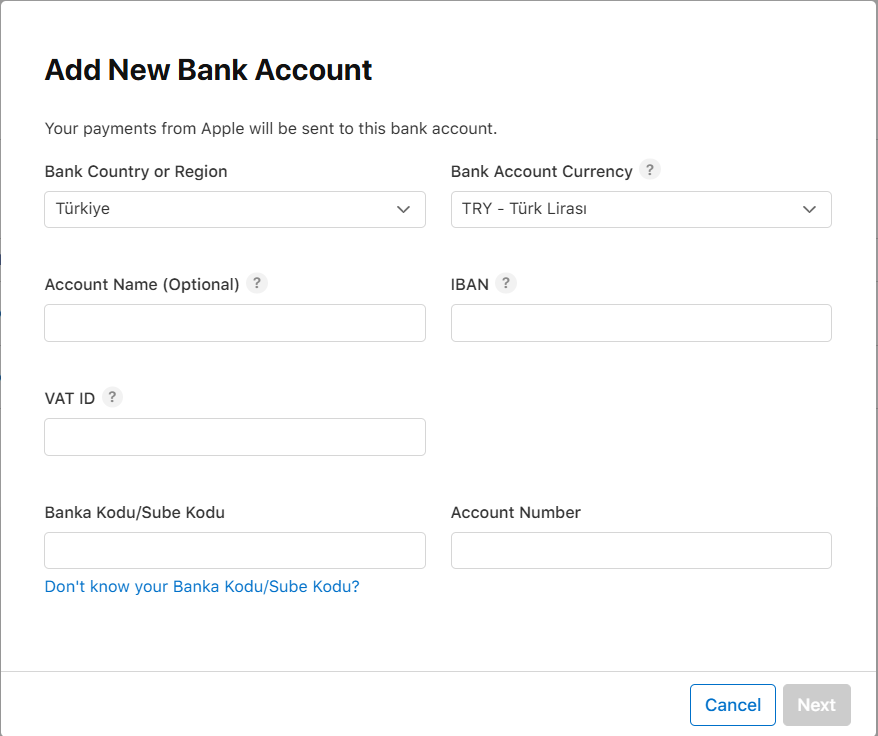Cancel adding the bank account
The image size is (878, 736).
pos(732,705)
